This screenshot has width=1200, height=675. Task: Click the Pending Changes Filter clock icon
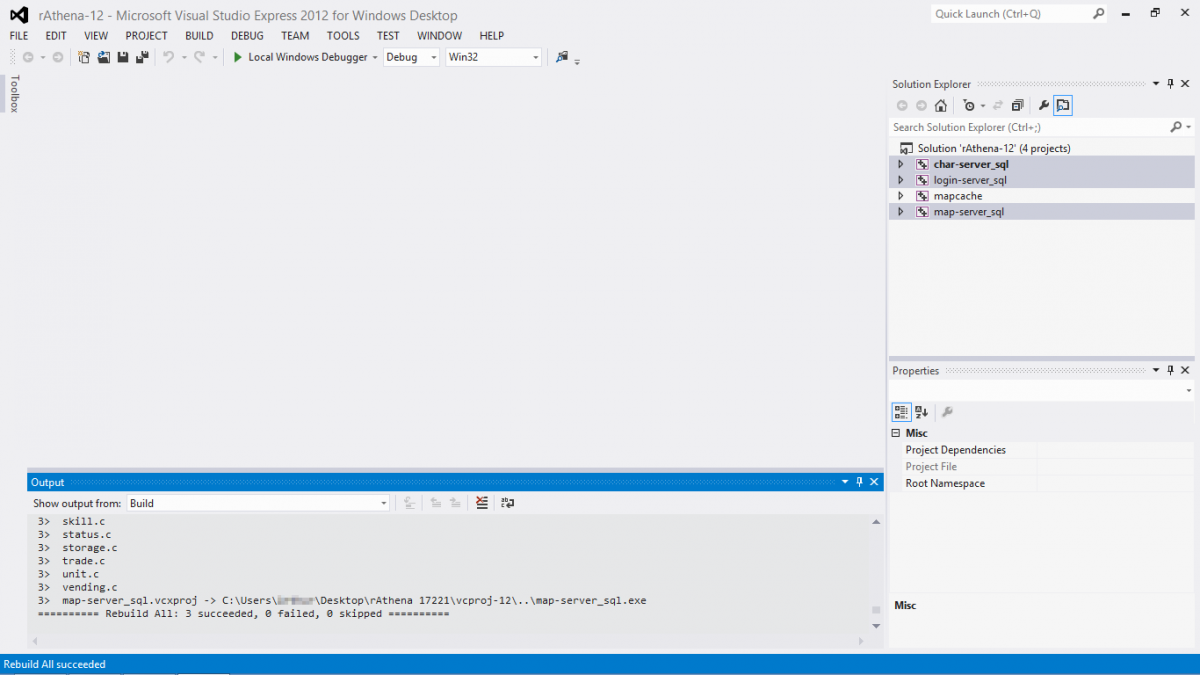(968, 105)
